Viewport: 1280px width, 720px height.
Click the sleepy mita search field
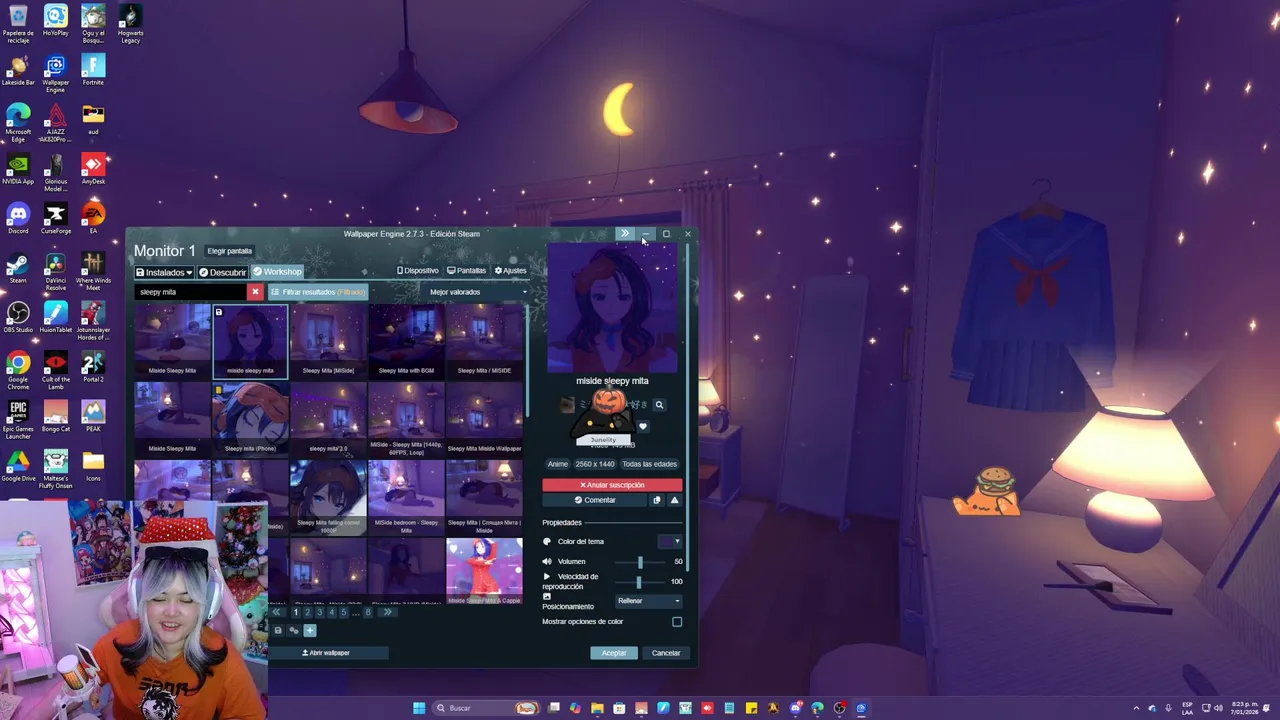coord(191,292)
